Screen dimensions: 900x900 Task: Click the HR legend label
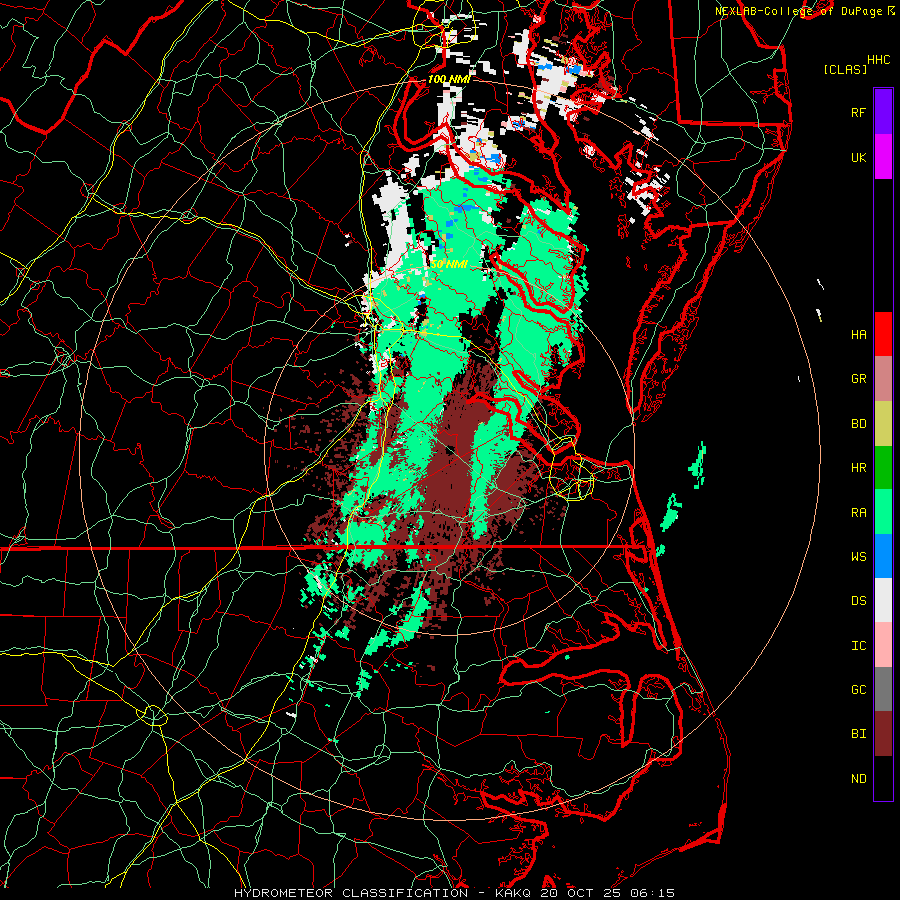coord(858,468)
